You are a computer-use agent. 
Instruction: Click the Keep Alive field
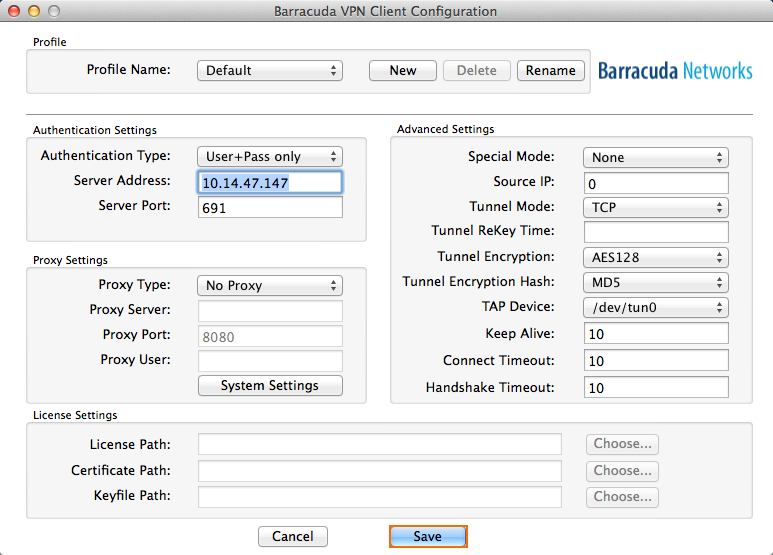(656, 334)
